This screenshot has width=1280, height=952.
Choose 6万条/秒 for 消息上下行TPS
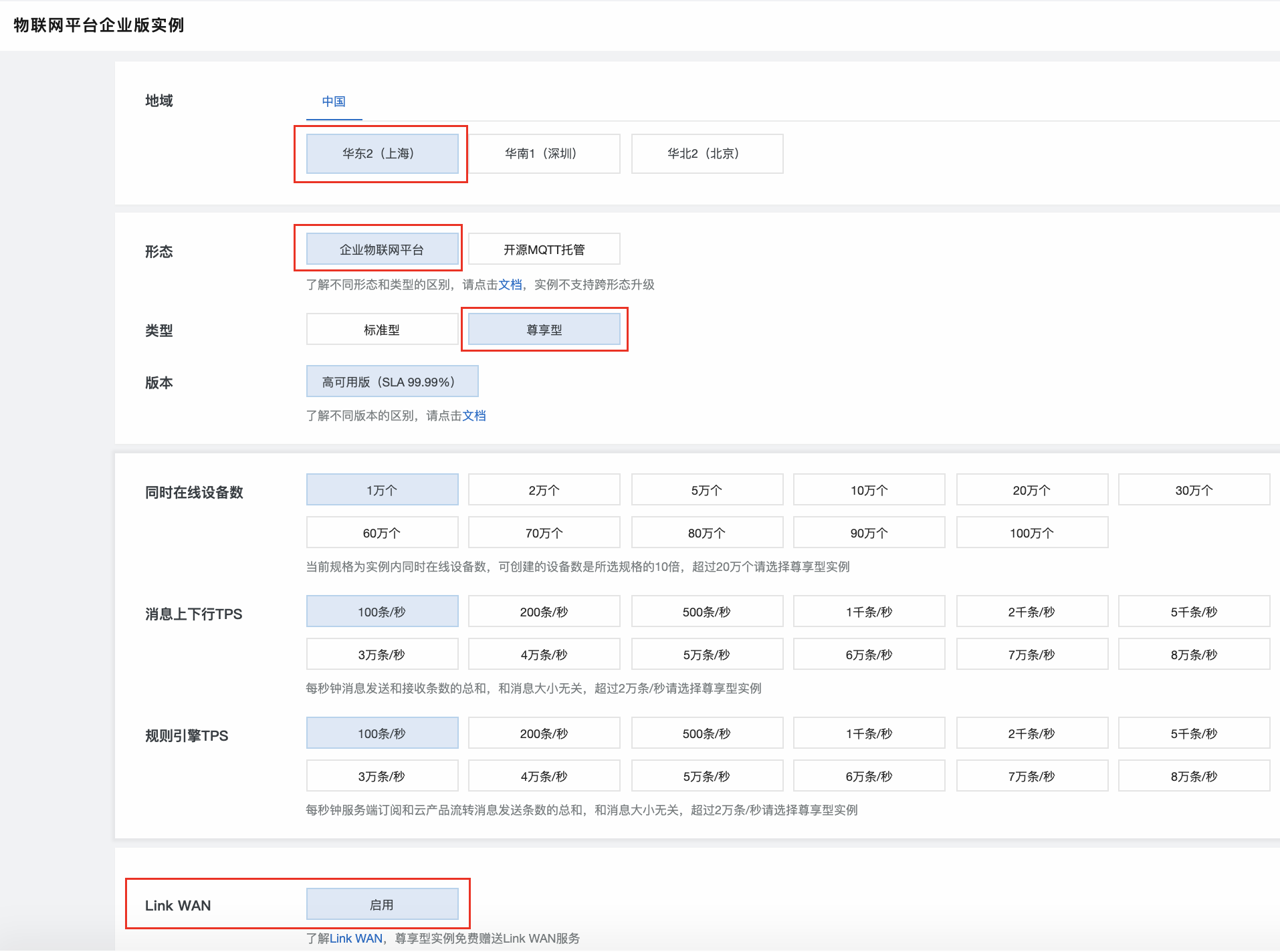click(x=869, y=654)
